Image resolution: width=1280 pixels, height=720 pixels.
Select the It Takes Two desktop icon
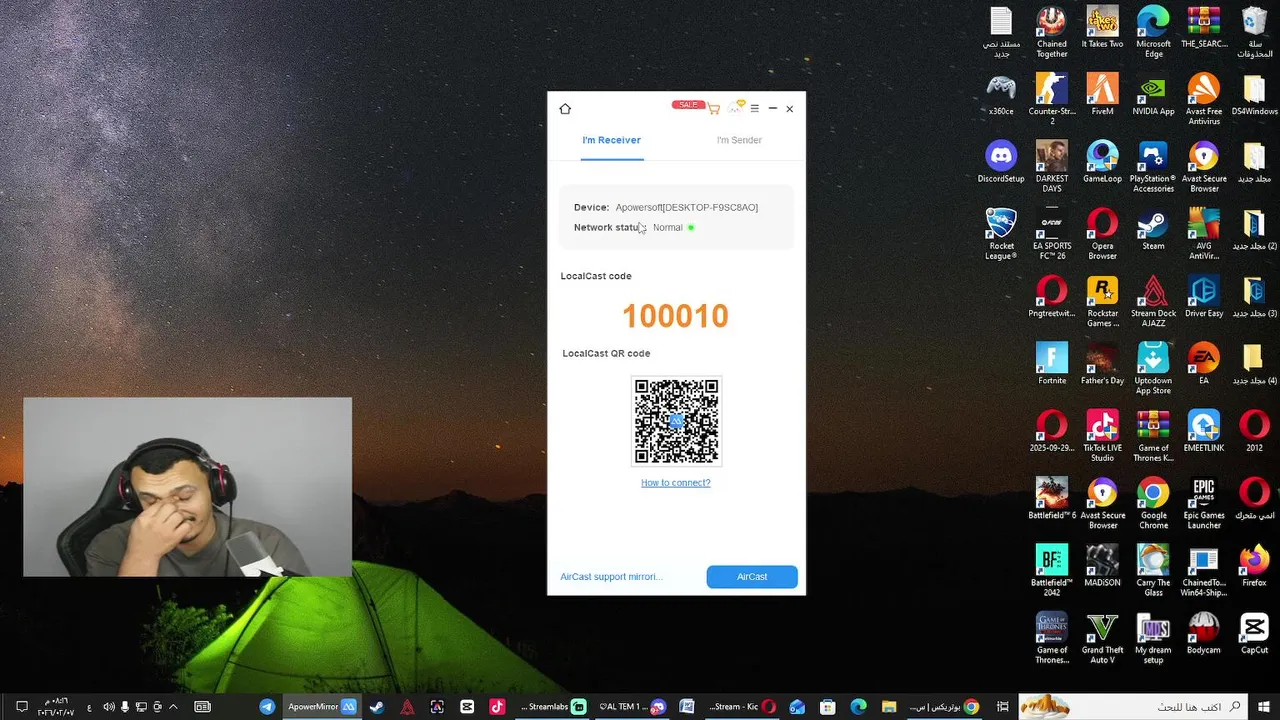[x=1102, y=28]
